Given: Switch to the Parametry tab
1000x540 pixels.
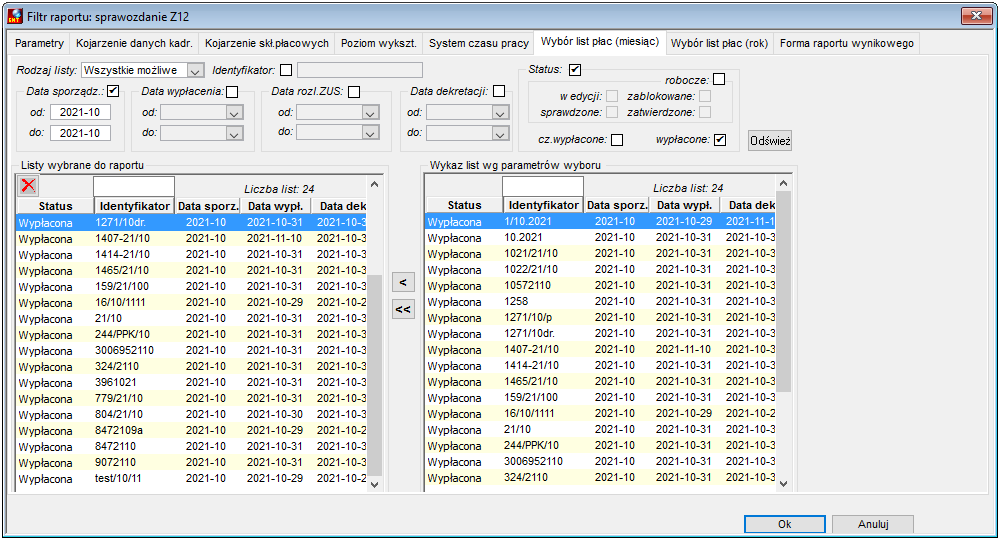Looking at the screenshot, I should coord(40,43).
